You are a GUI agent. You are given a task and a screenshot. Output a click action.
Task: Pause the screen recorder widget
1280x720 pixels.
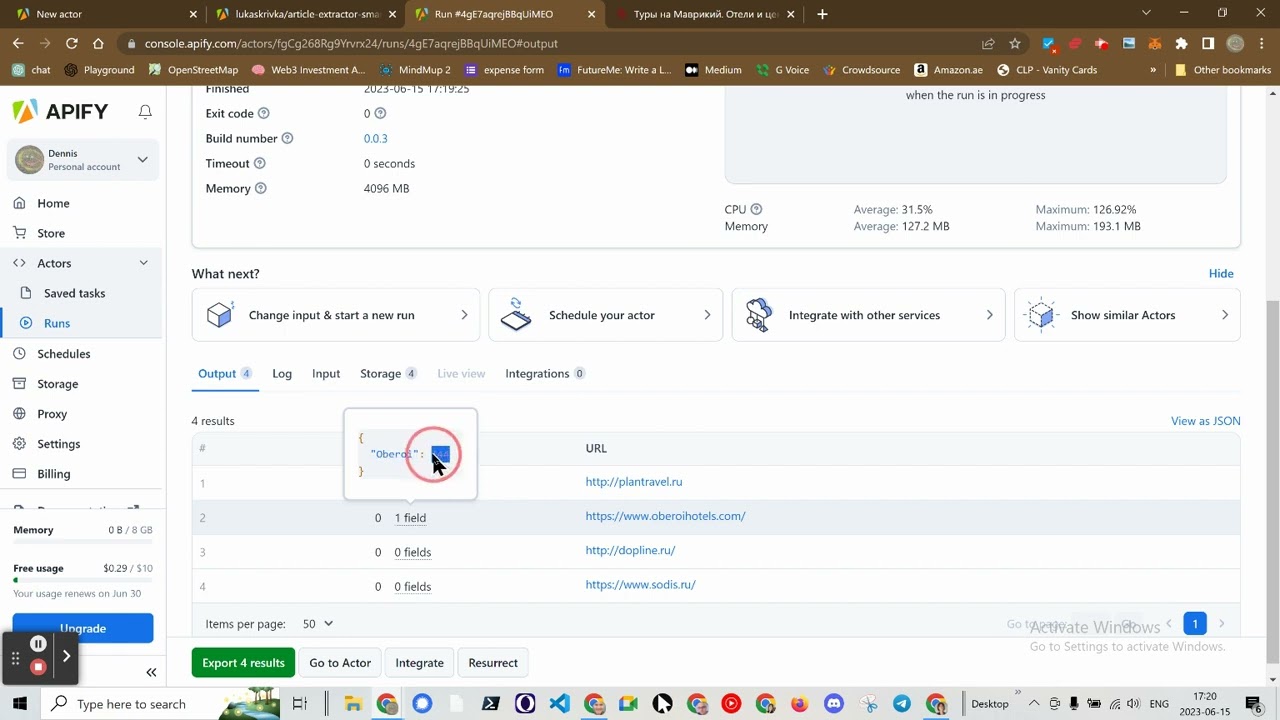[37, 643]
